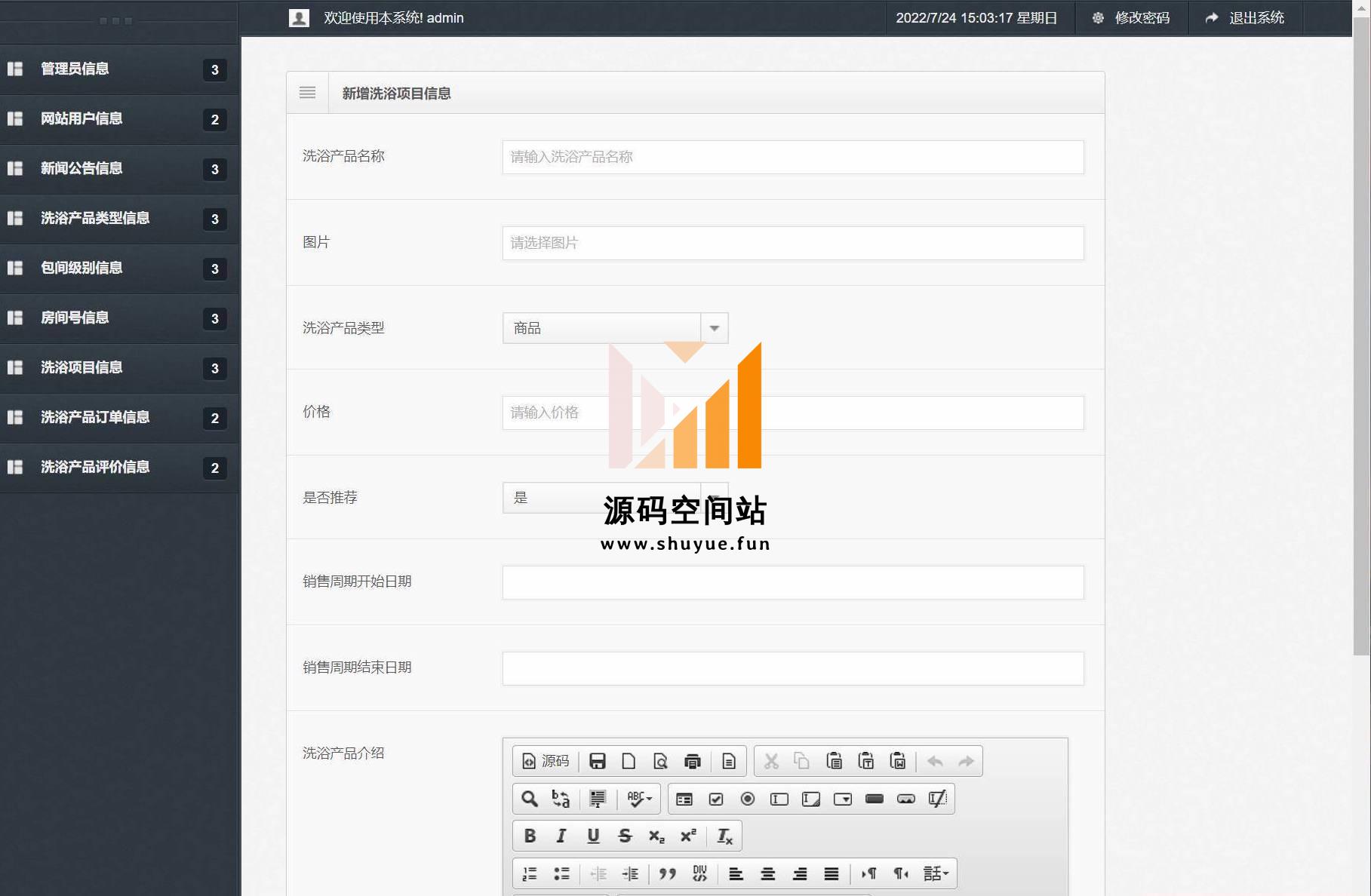Click the 修改密码 link in header

pos(1131,18)
